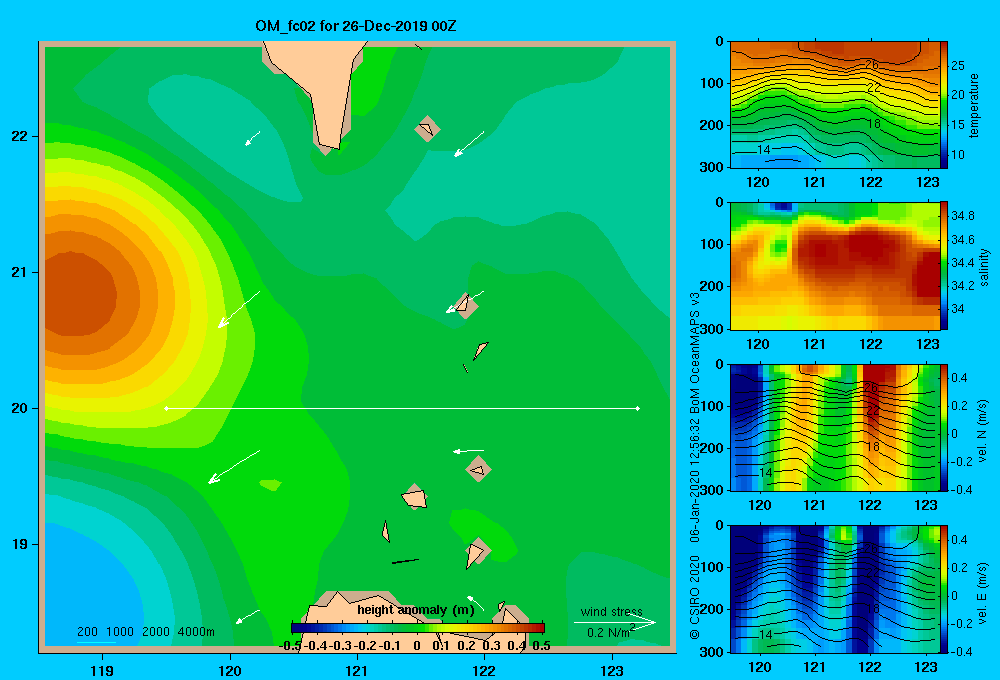Image resolution: width=1000 pixels, height=680 pixels.
Task: Click the 'vel. N (m/s)' colorbar label
Action: click(x=983, y=431)
